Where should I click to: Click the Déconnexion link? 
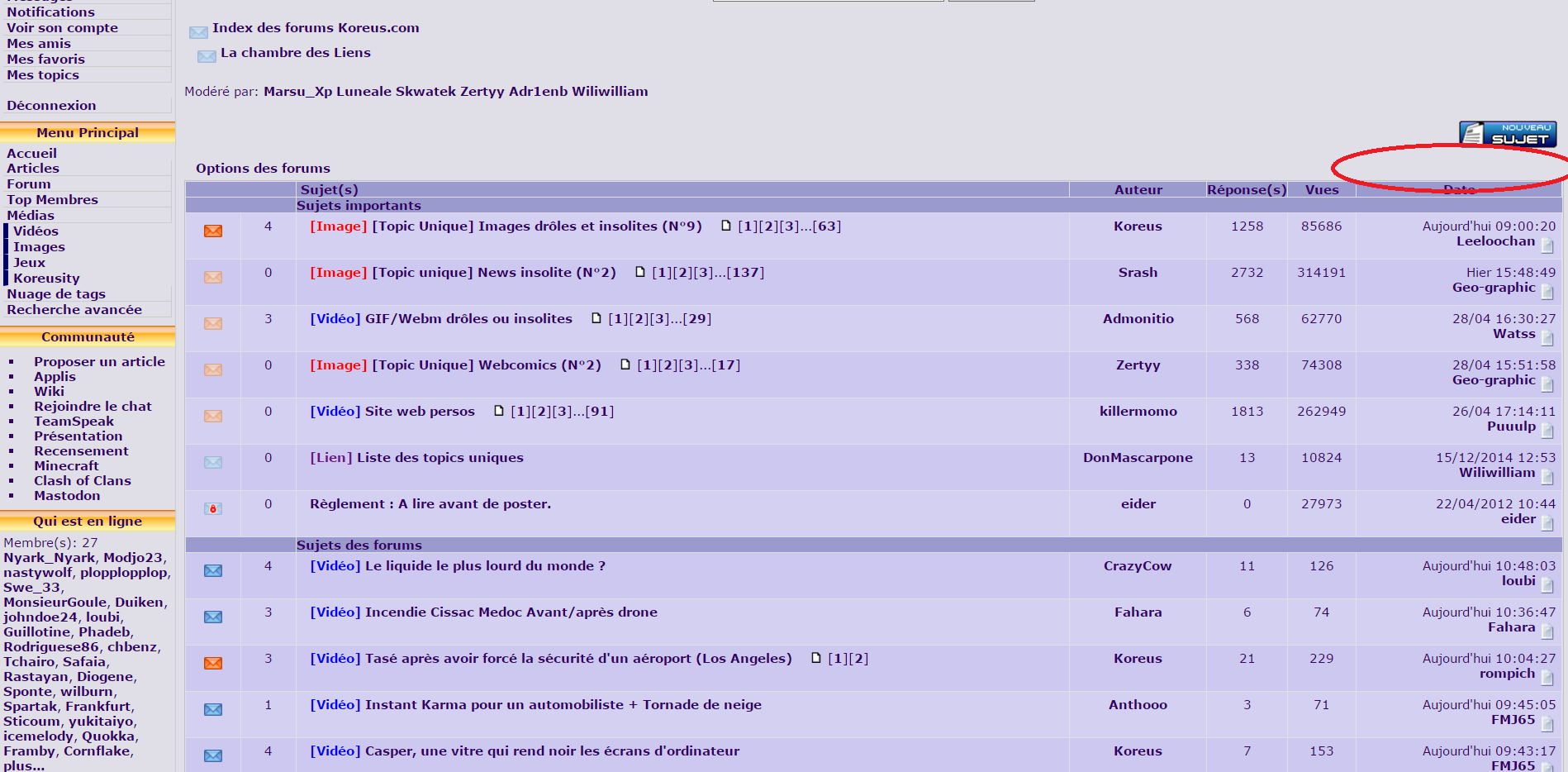(x=51, y=106)
